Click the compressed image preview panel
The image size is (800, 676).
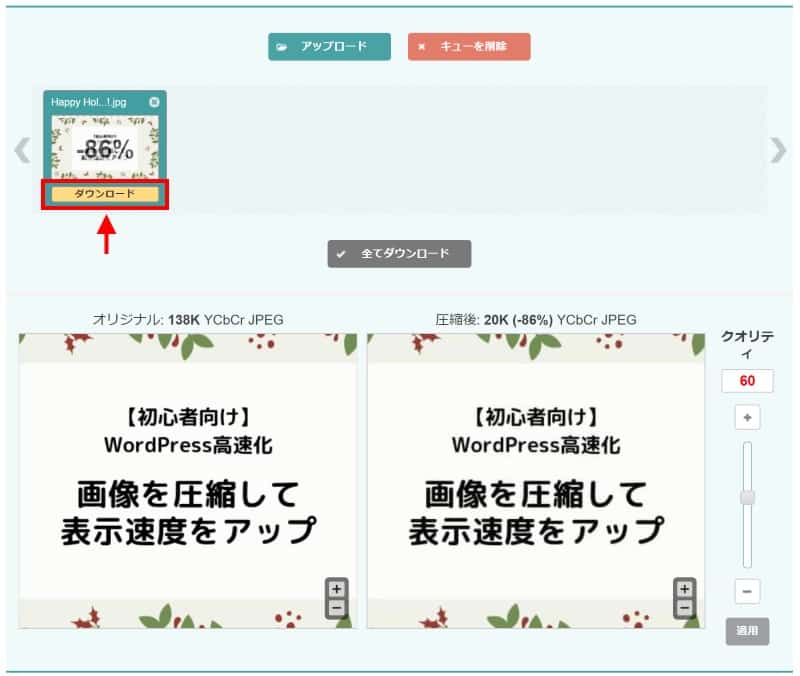click(x=535, y=480)
